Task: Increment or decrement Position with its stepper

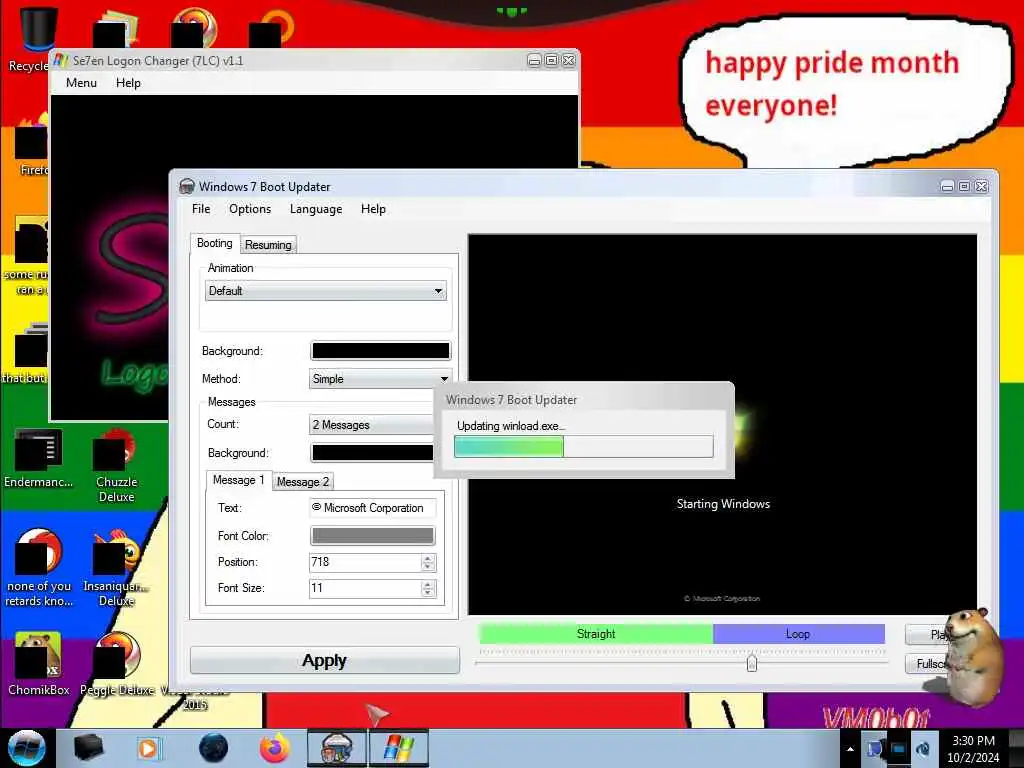Action: tap(428, 562)
